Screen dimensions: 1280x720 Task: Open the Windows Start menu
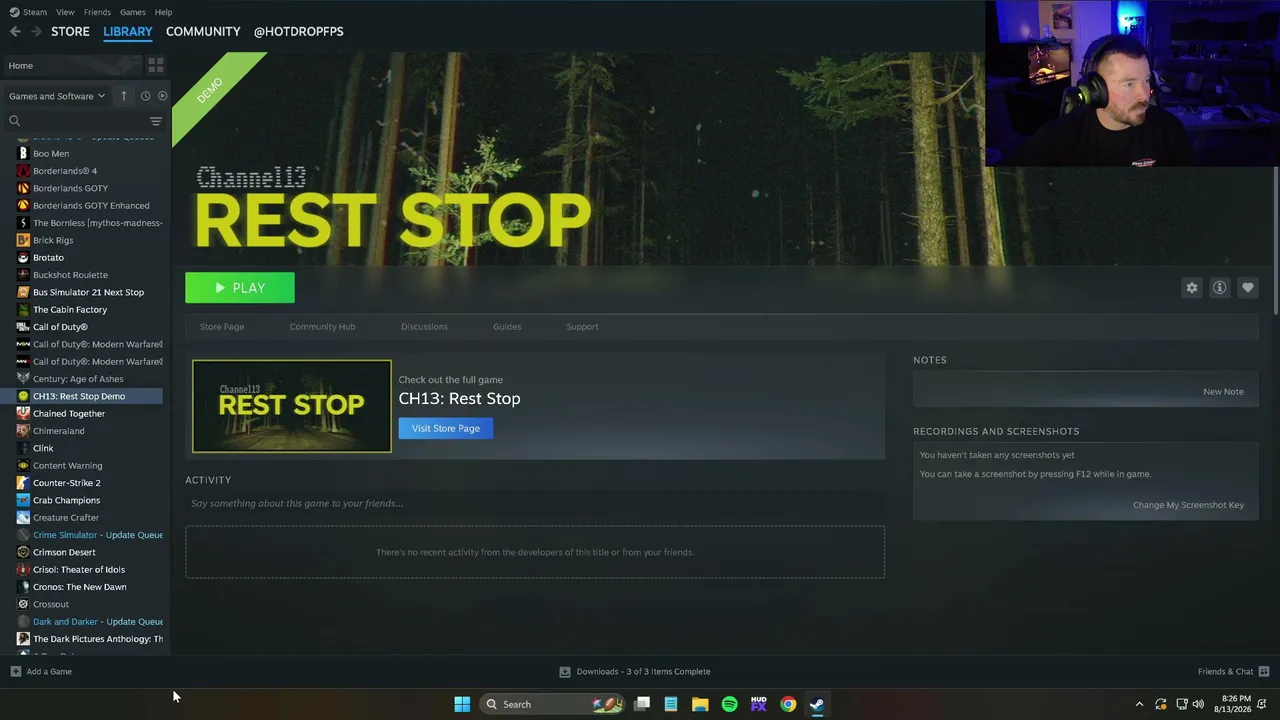click(462, 704)
